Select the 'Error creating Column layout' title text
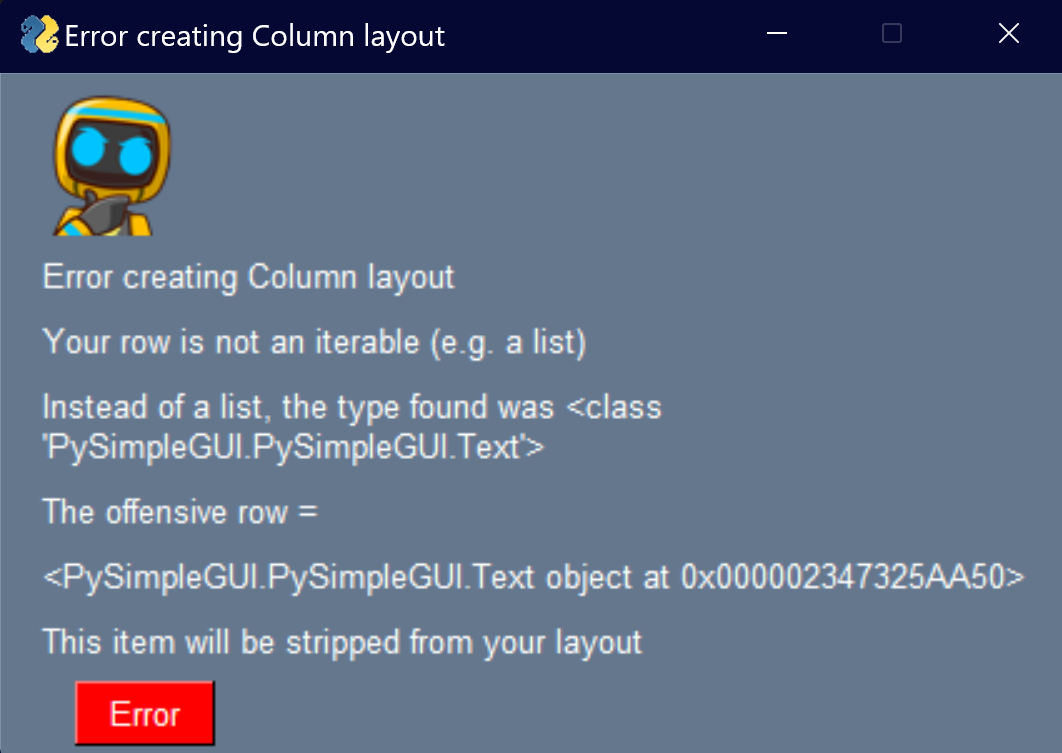1062x753 pixels. (x=247, y=277)
